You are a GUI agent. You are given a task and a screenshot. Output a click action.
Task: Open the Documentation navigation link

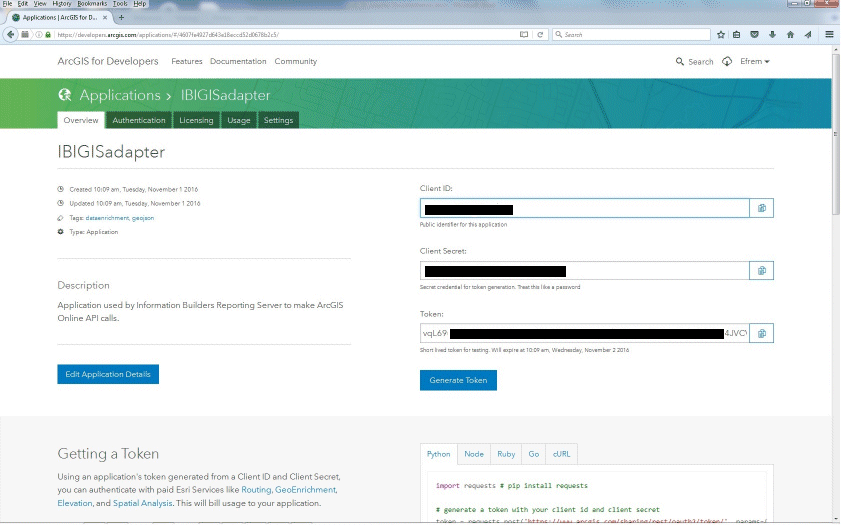point(238,61)
